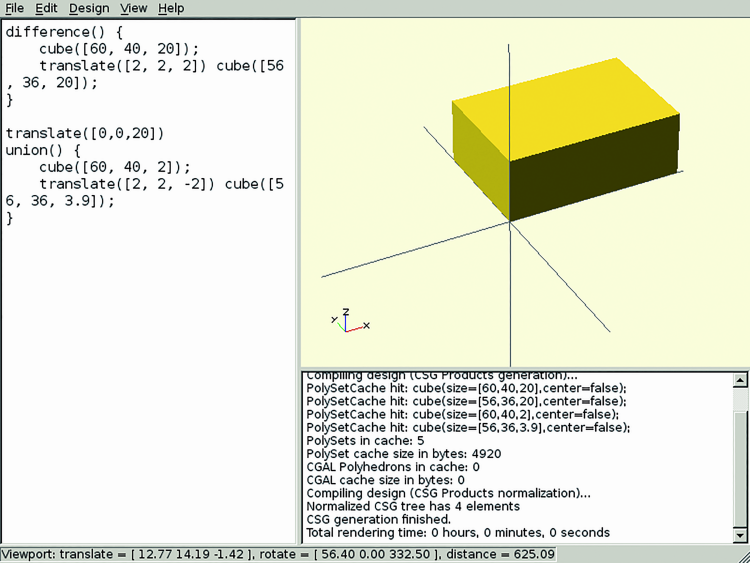Open the File menu
This screenshot has width=750, height=563.
15,8
